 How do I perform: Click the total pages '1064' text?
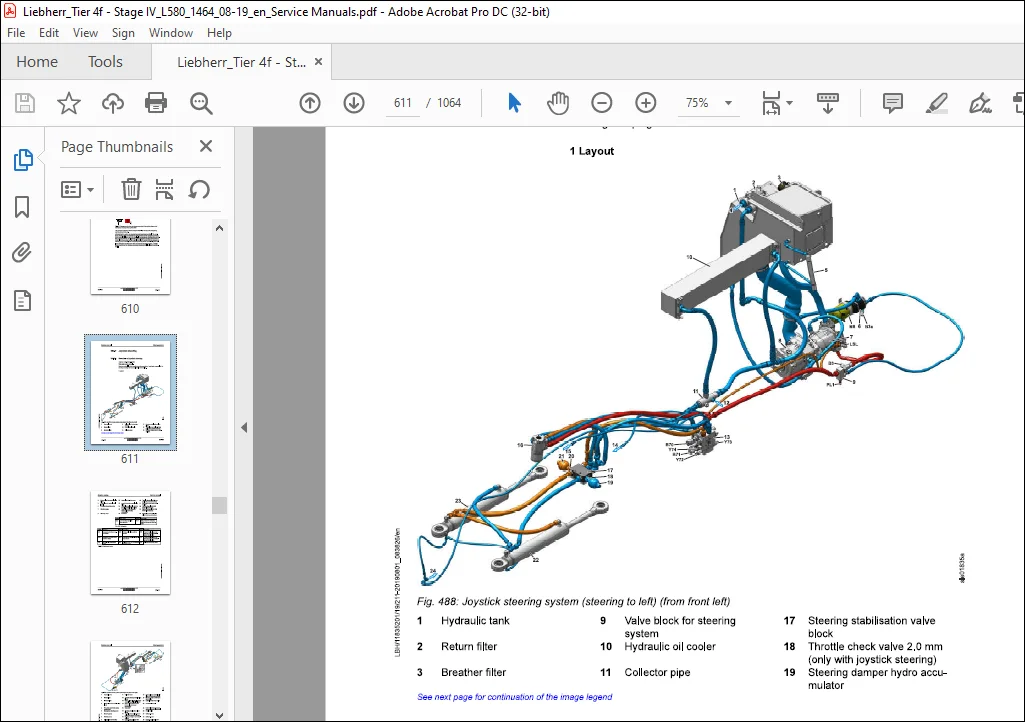click(x=449, y=103)
